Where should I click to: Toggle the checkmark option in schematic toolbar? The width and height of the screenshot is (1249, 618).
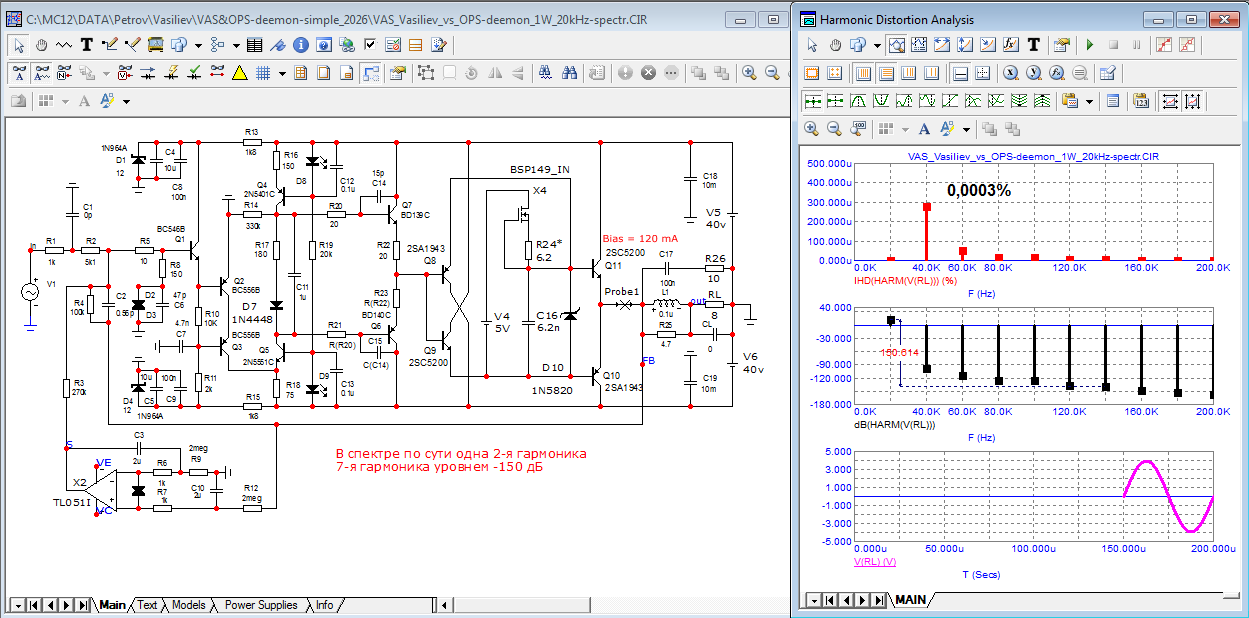(x=371, y=44)
